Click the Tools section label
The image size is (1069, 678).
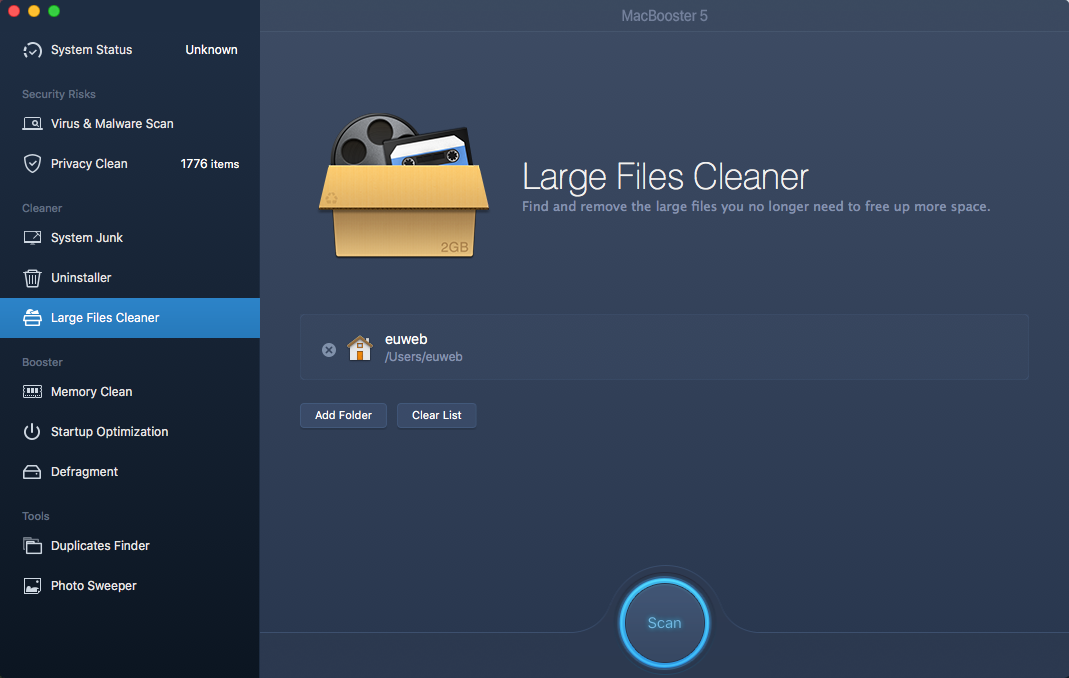tap(35, 516)
